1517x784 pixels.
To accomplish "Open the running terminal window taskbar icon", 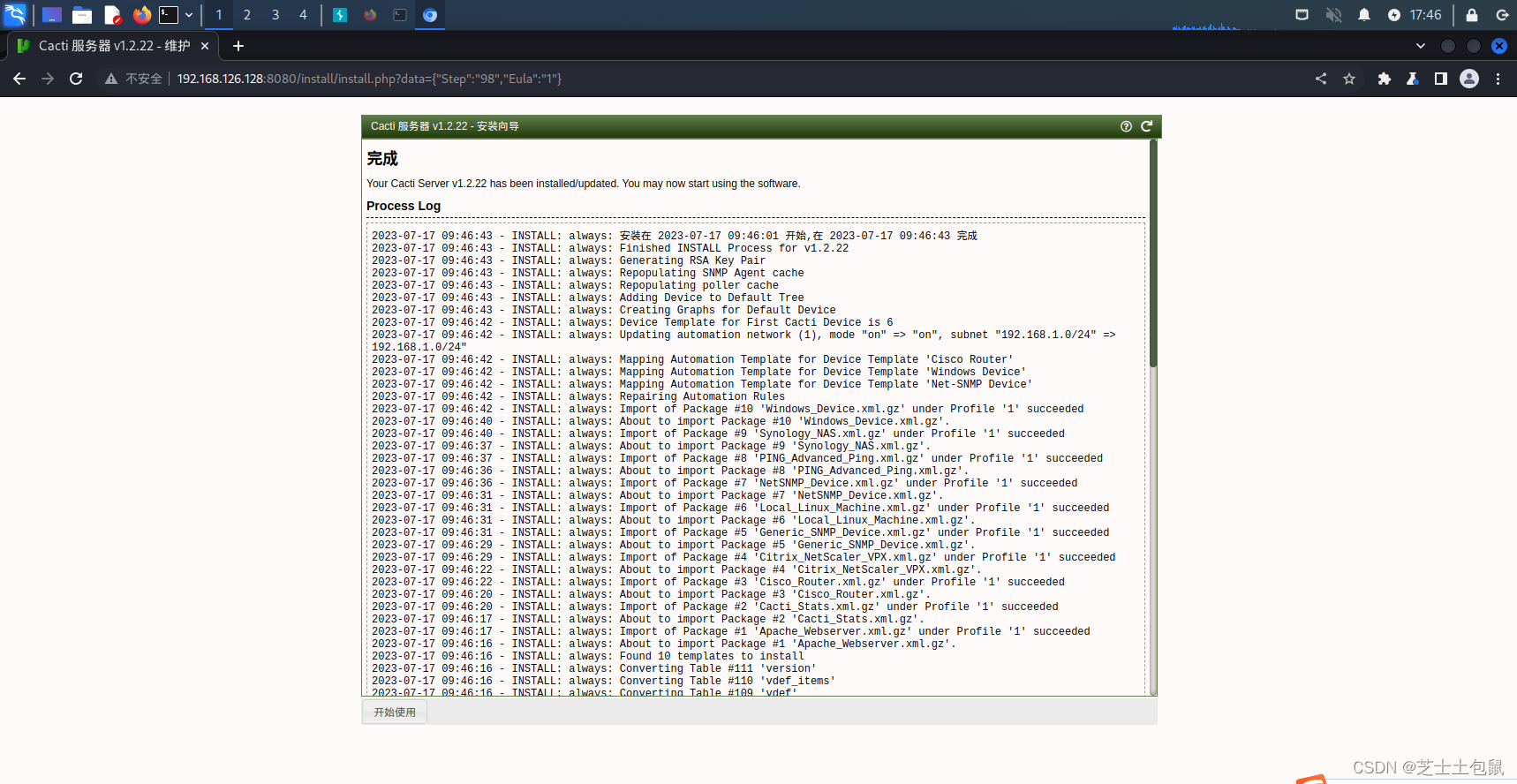I will point(400,15).
